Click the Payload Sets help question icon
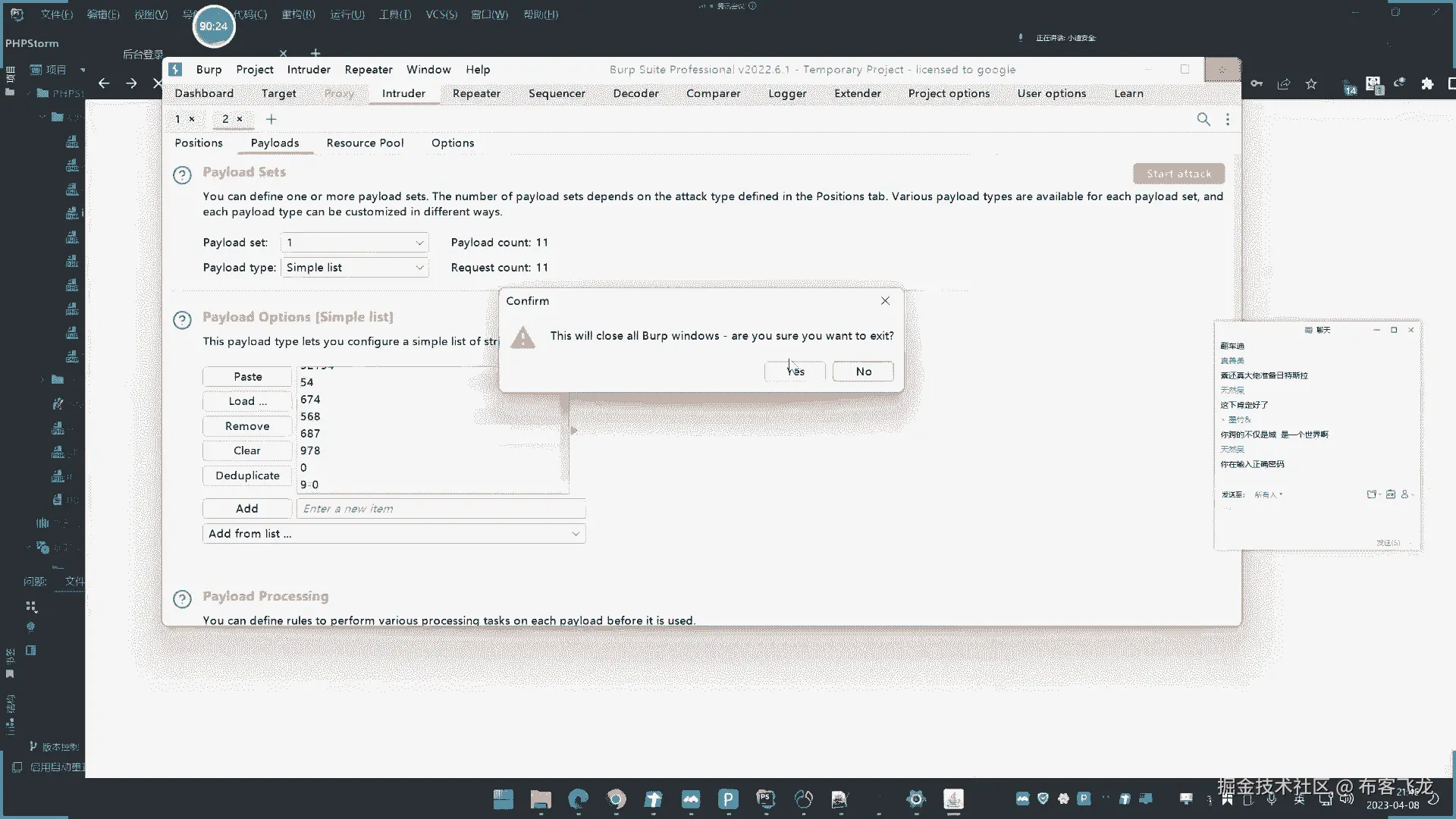The height and width of the screenshot is (819, 1456). [x=182, y=175]
